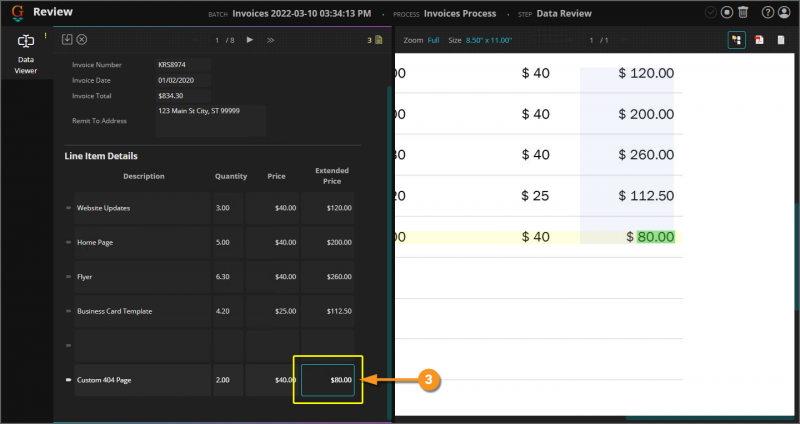Viewport: 800px width, 424px height.
Task: Click the price cell $25.00
Action: pyautogui.click(x=272, y=311)
